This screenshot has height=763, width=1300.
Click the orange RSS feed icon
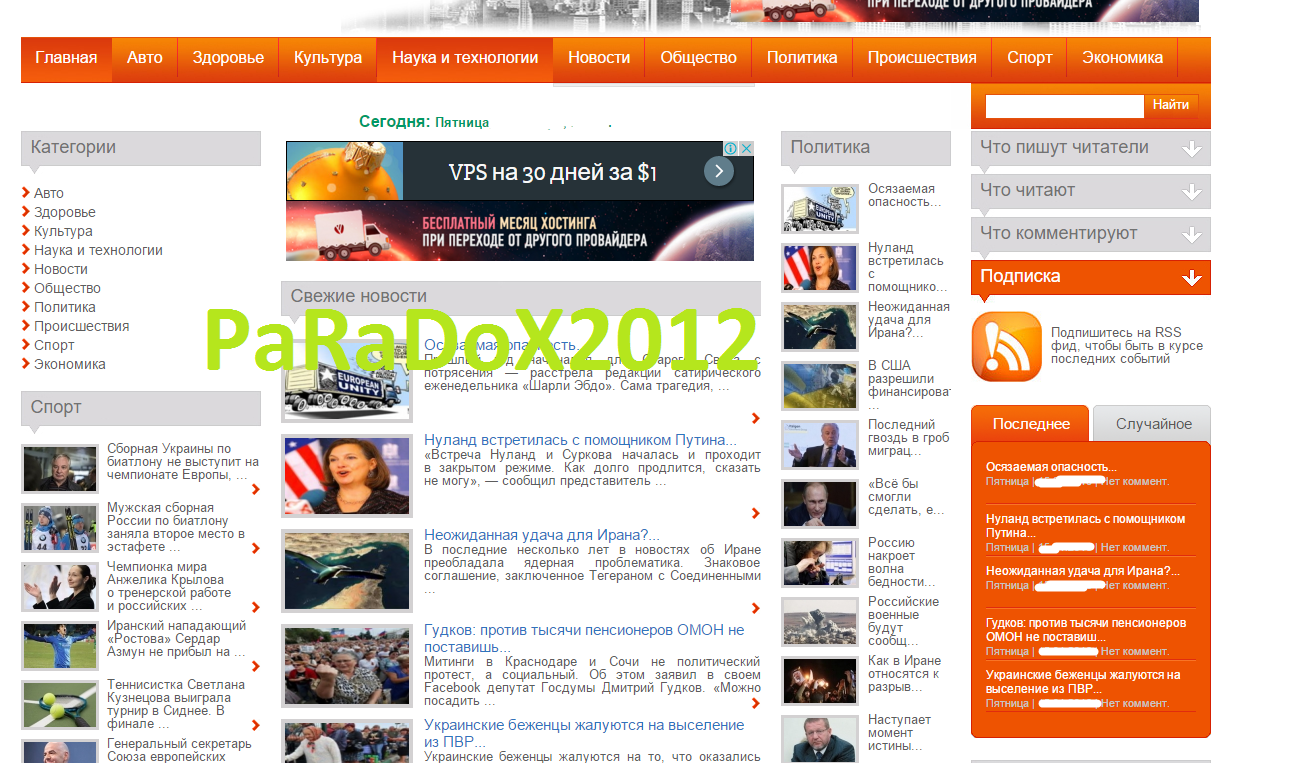pos(1006,347)
